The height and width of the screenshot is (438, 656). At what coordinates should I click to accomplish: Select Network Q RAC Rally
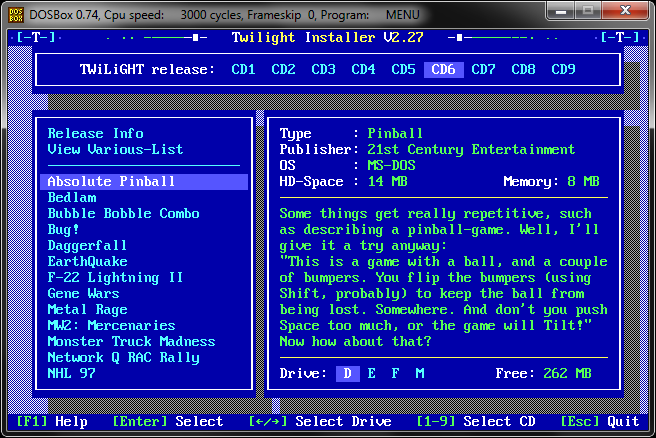coord(123,358)
